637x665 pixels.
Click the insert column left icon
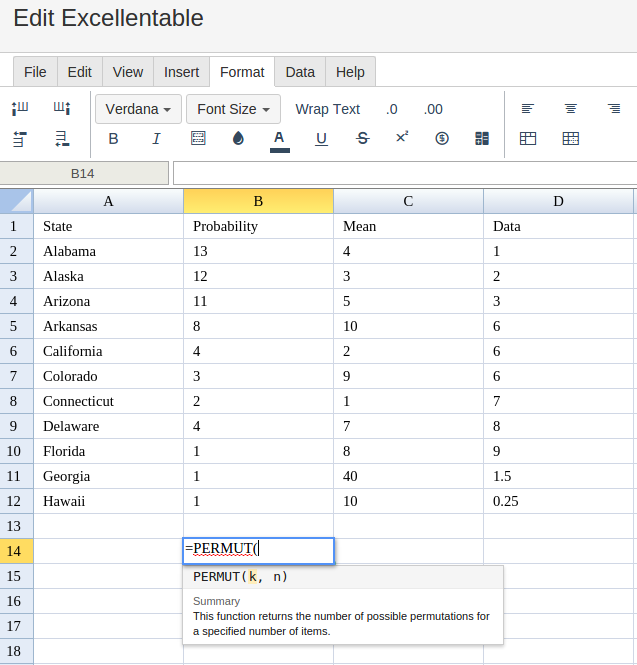(20, 109)
